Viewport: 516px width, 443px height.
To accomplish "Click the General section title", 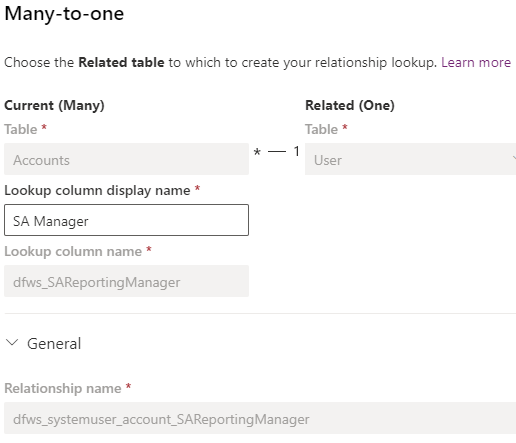I will tap(54, 344).
